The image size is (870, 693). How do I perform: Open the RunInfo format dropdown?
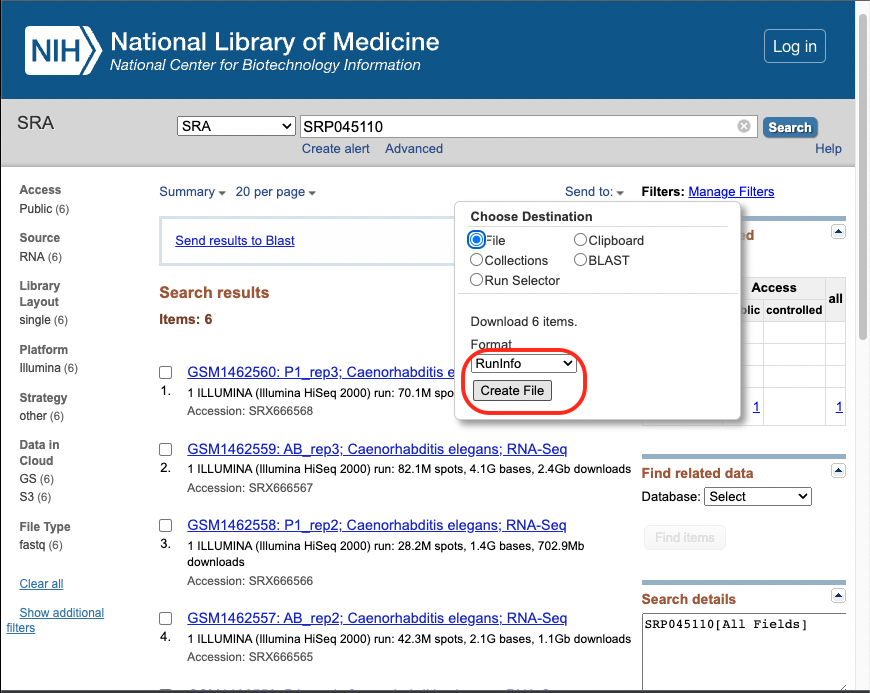coord(524,363)
